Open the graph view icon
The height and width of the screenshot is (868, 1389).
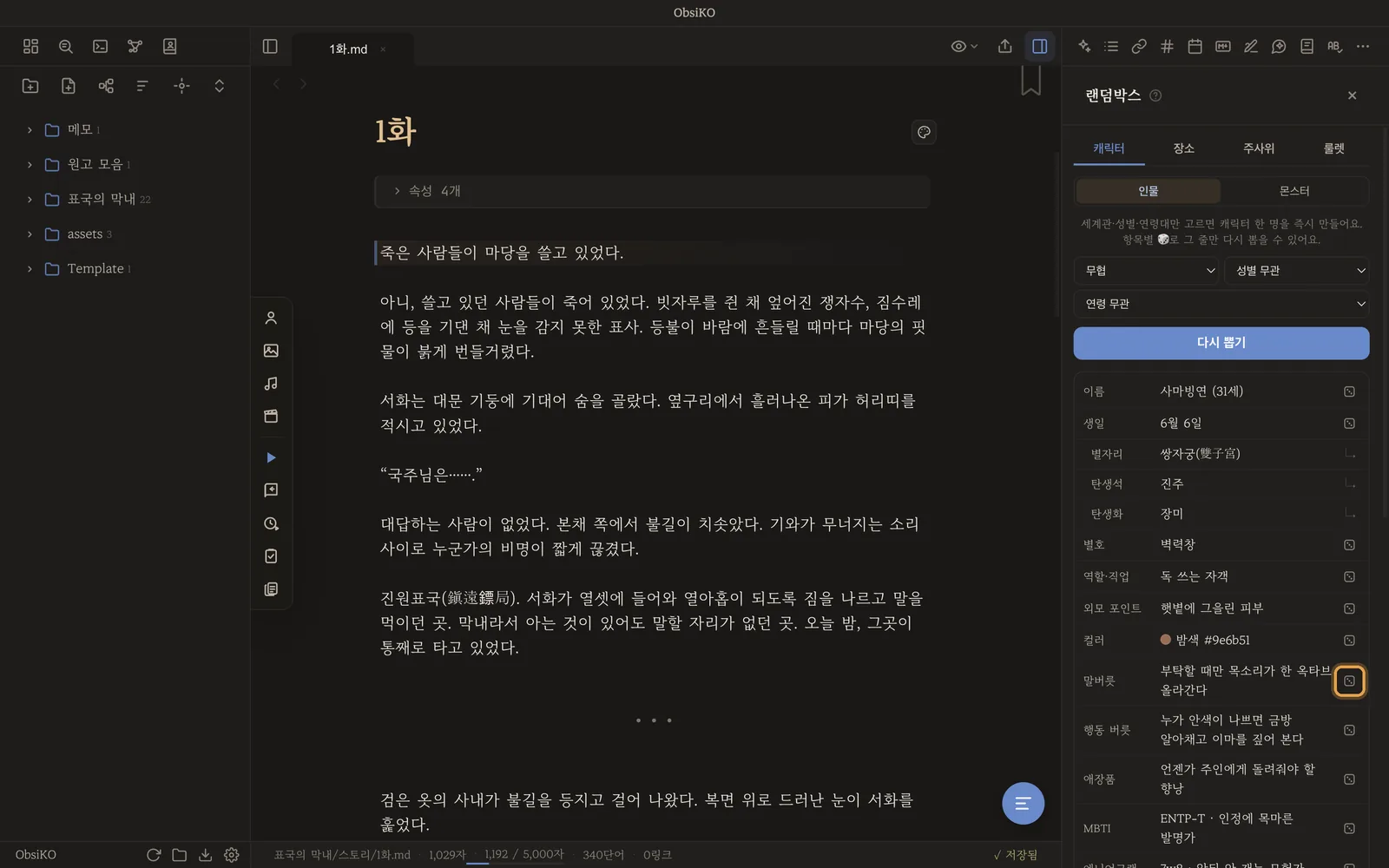135,47
